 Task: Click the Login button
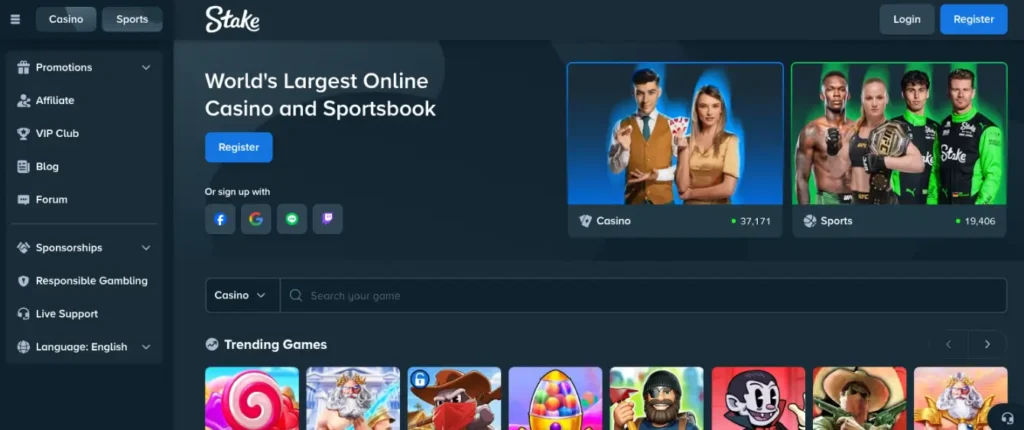pos(907,19)
